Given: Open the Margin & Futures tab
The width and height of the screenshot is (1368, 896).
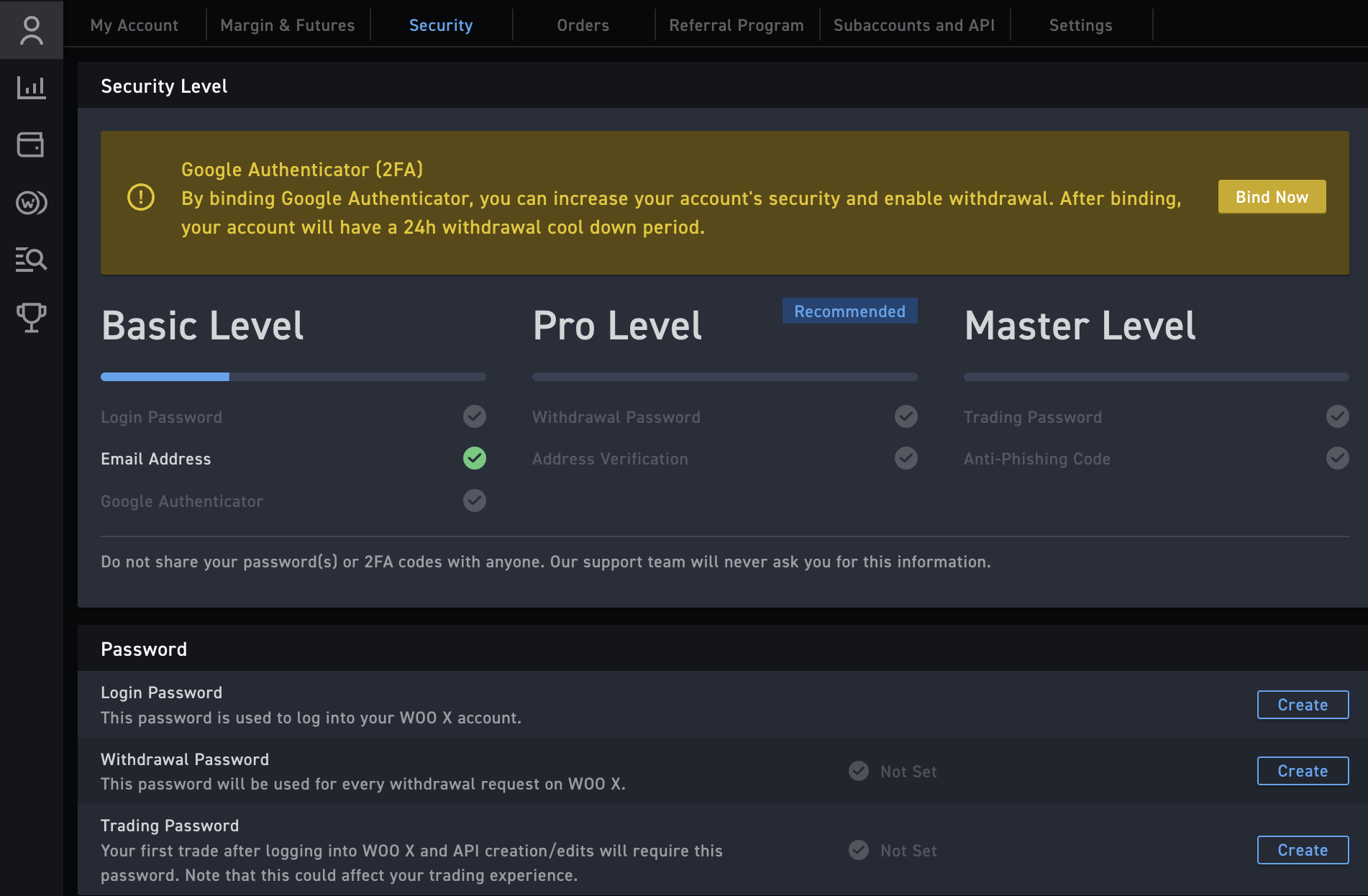Looking at the screenshot, I should [x=288, y=25].
